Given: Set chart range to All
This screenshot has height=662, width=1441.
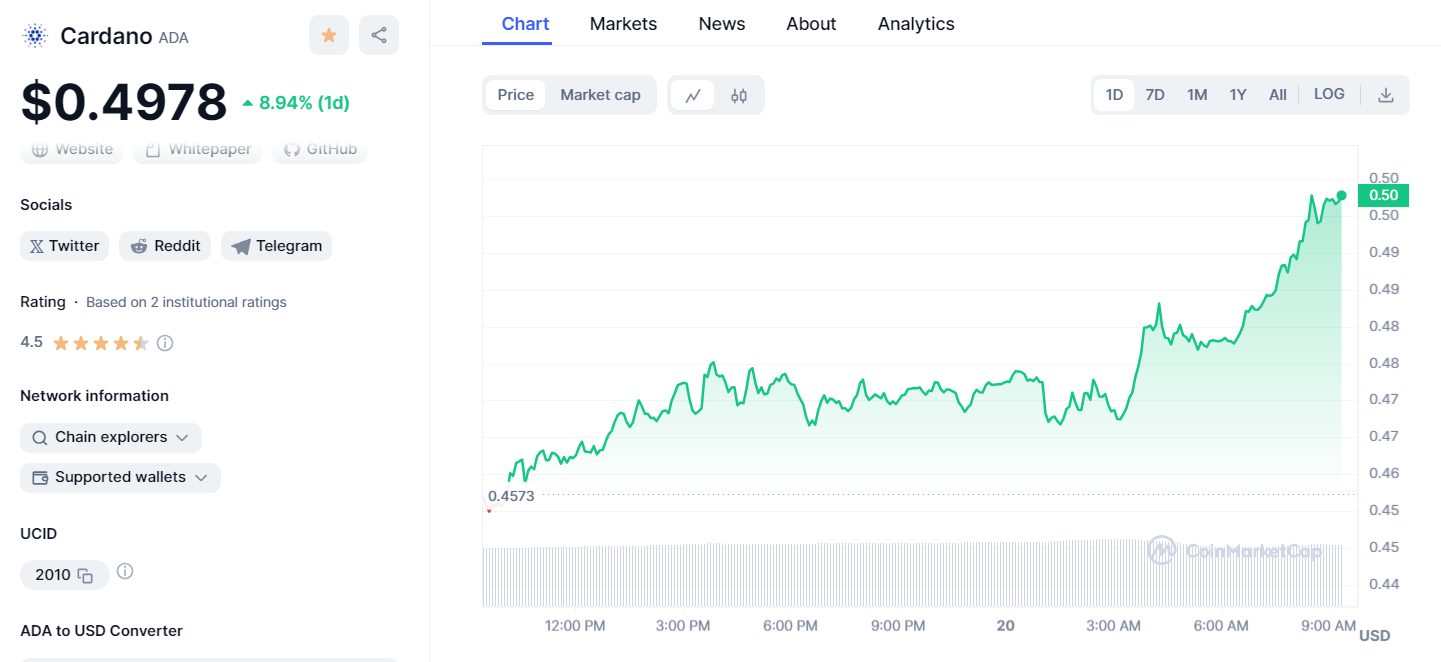Looking at the screenshot, I should [1278, 95].
